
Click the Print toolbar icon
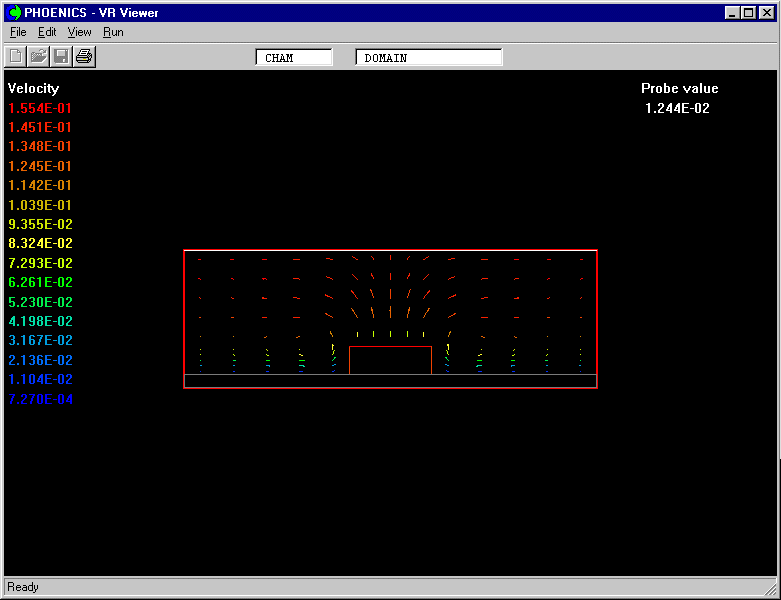tap(84, 57)
